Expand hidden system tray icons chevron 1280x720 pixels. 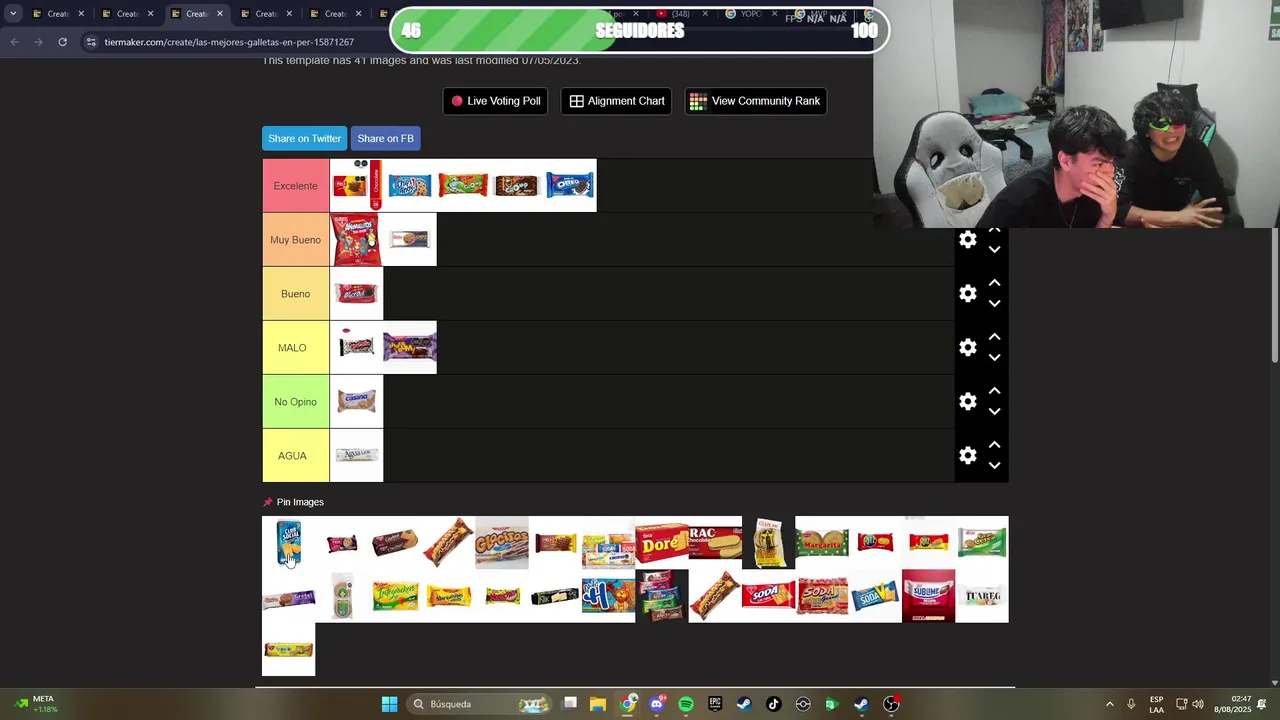point(1109,704)
